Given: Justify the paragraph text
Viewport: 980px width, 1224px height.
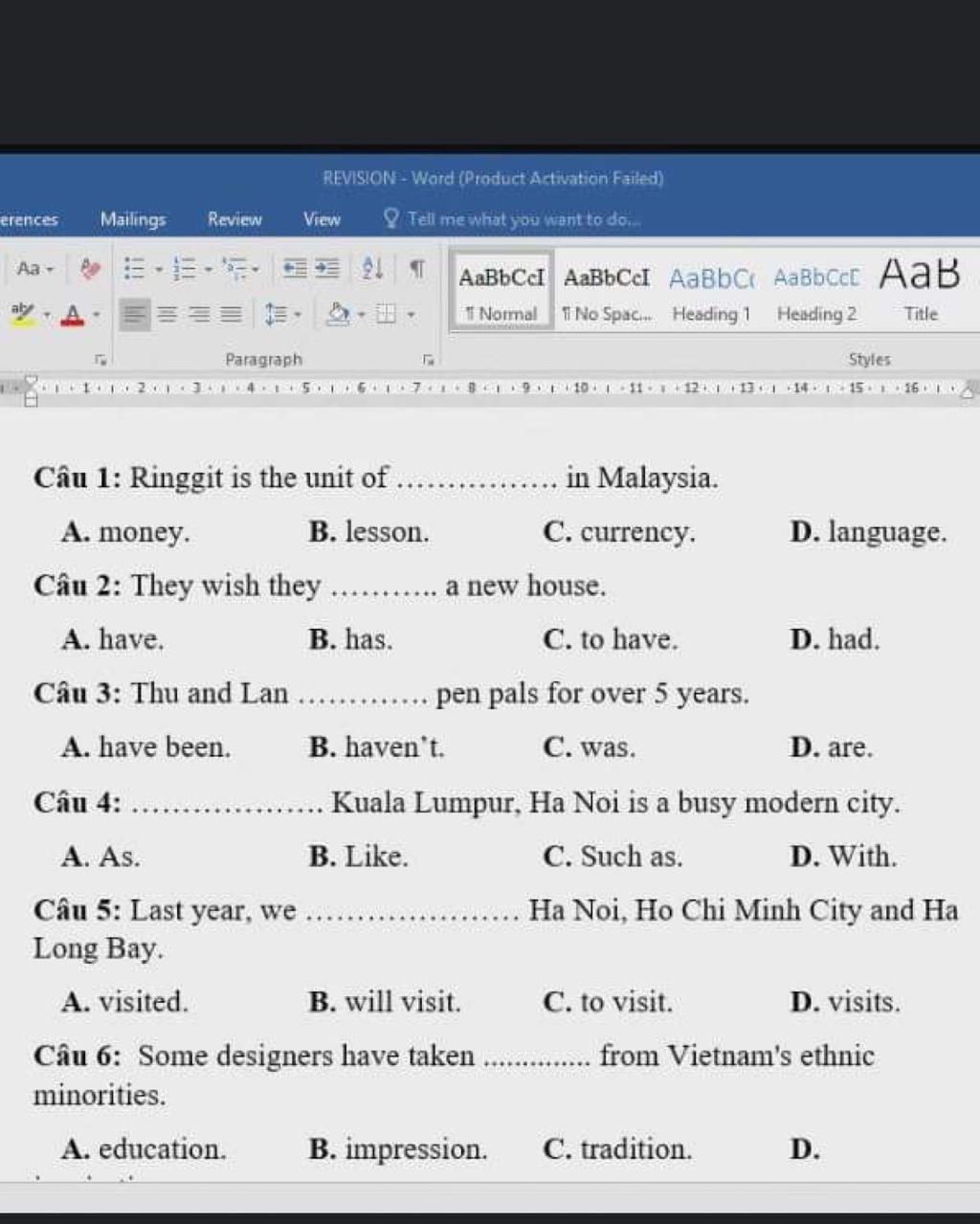Looking at the screenshot, I should pos(231,314).
